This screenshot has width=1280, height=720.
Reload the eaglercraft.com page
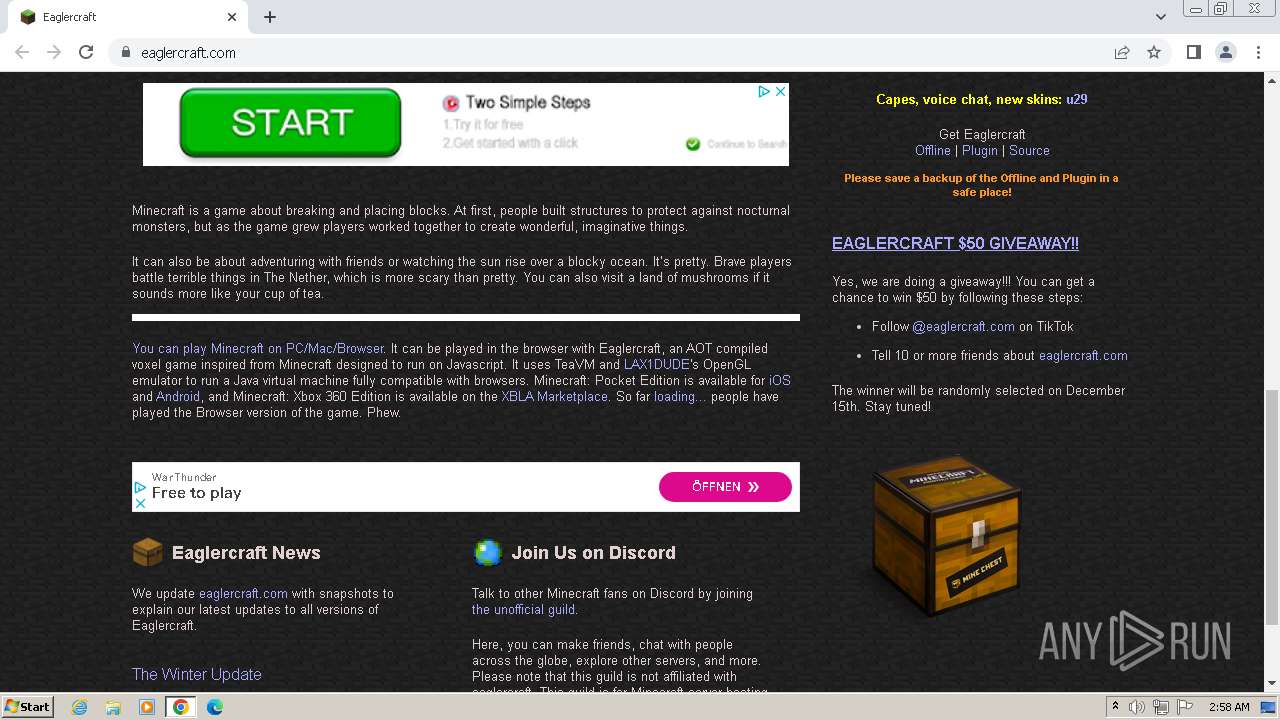point(86,52)
